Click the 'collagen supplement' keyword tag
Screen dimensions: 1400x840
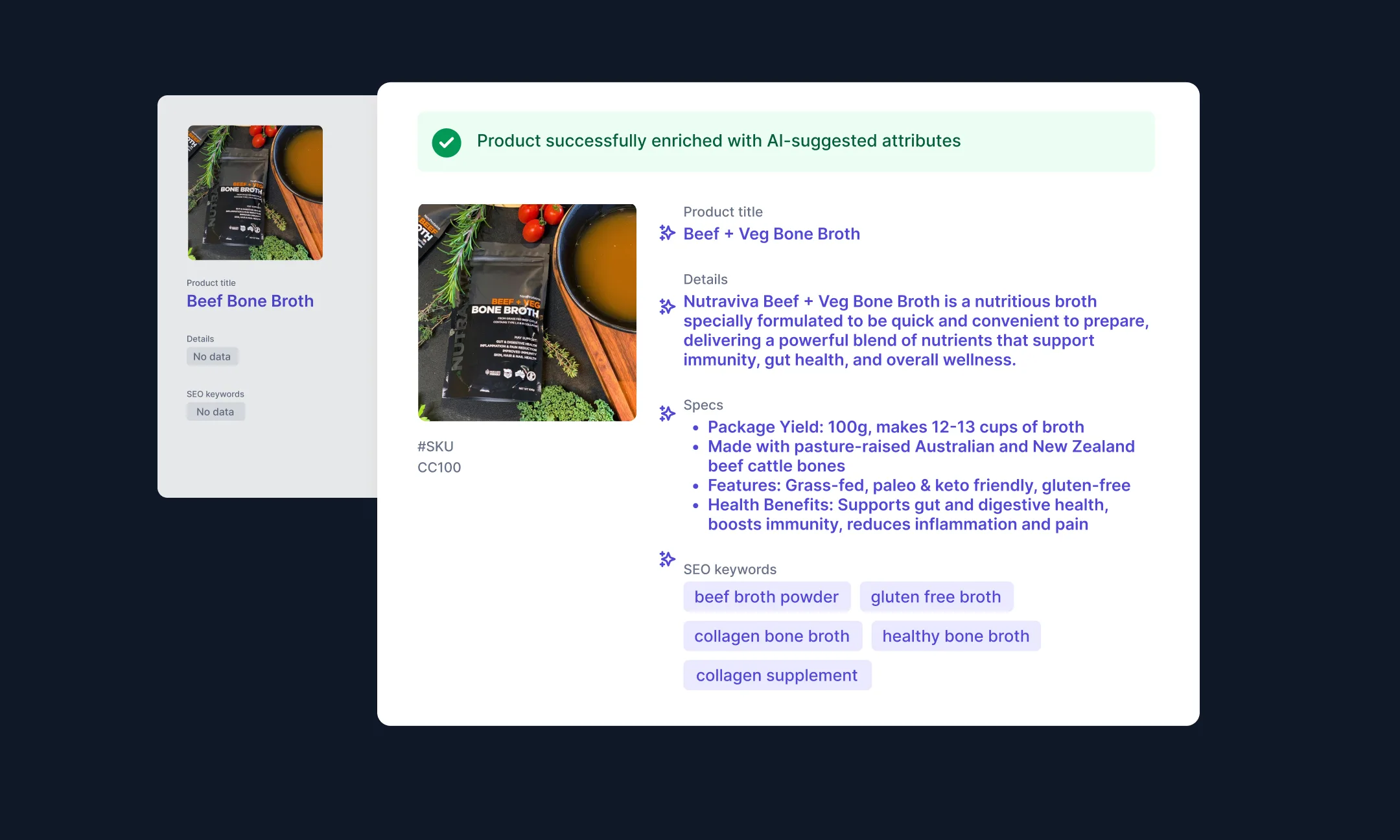coord(776,675)
